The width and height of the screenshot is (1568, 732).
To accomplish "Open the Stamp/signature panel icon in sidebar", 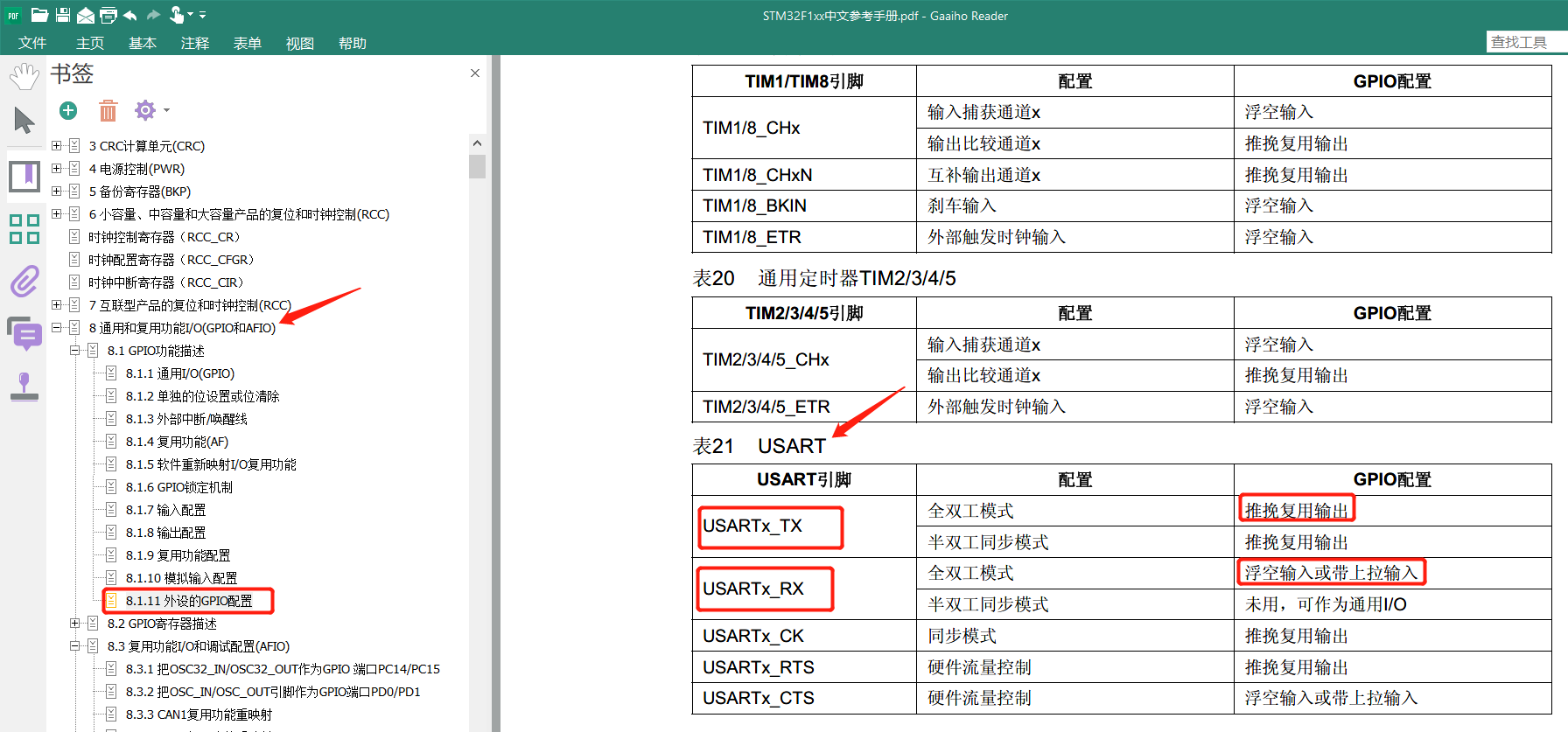I will 24,386.
